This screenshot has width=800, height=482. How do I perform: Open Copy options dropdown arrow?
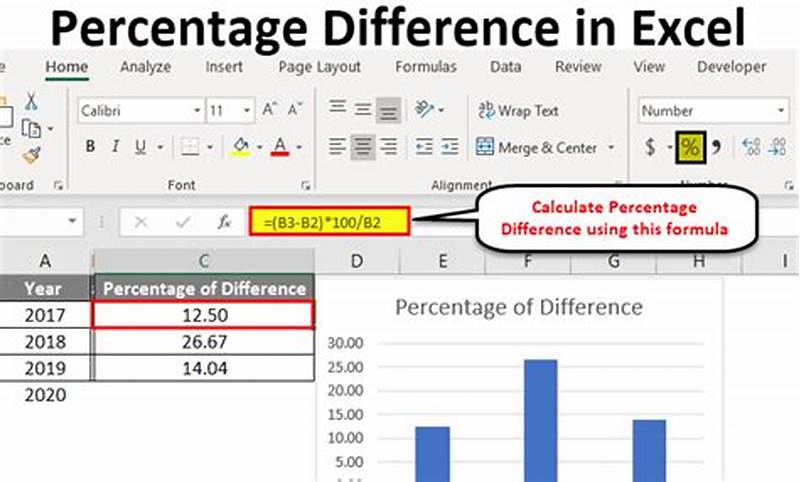point(50,129)
